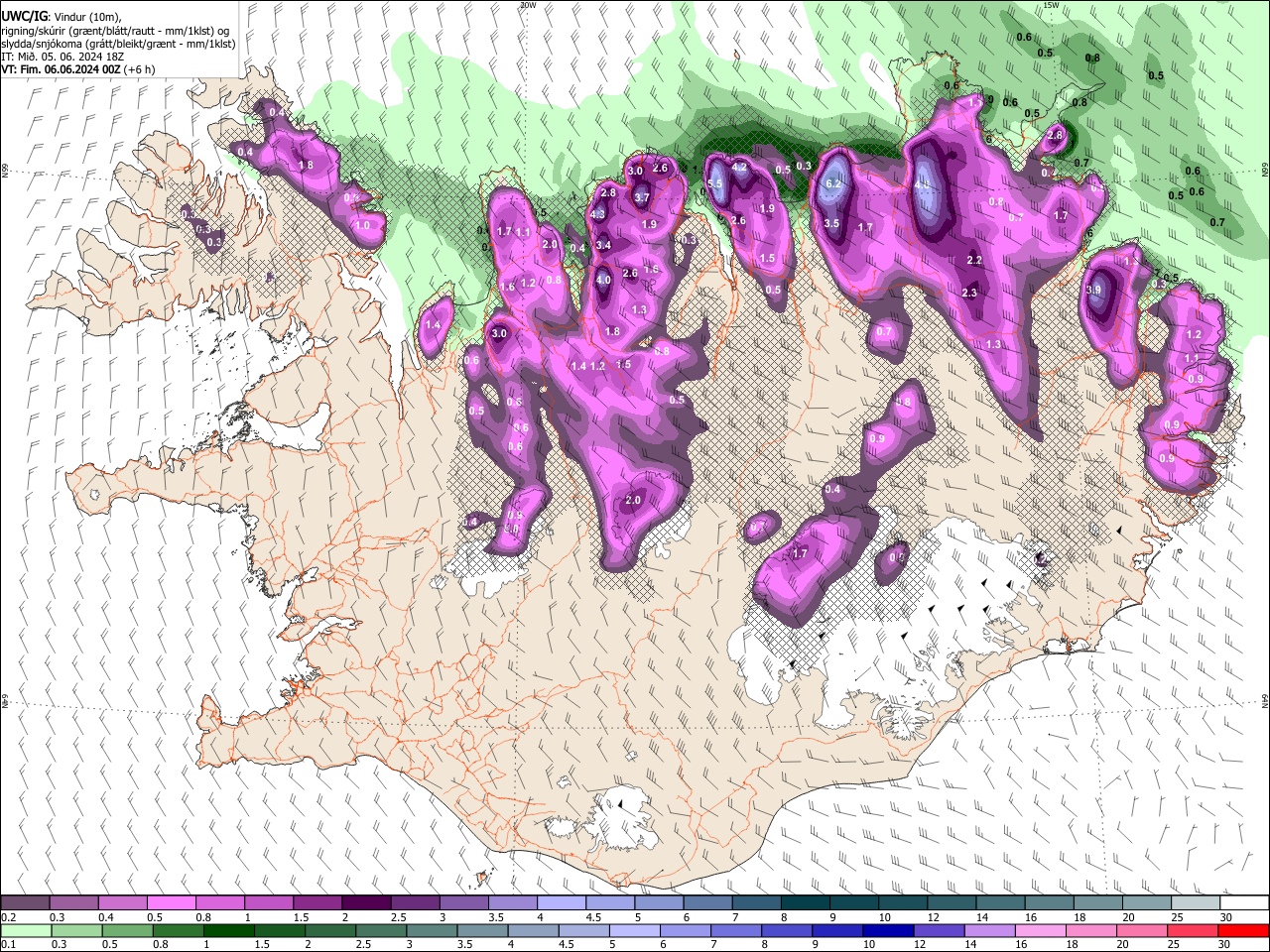Viewport: 1270px width, 952px height.
Task: Select the dark navy 10 mm rain swatch
Action: (x=888, y=930)
